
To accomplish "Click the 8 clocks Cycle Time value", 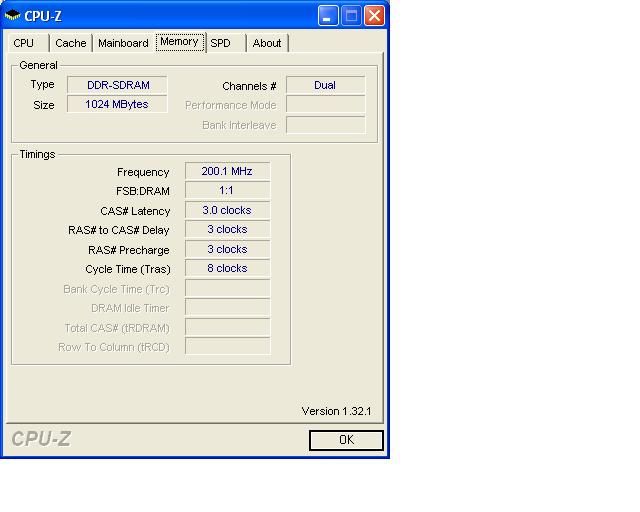I will click(227, 268).
